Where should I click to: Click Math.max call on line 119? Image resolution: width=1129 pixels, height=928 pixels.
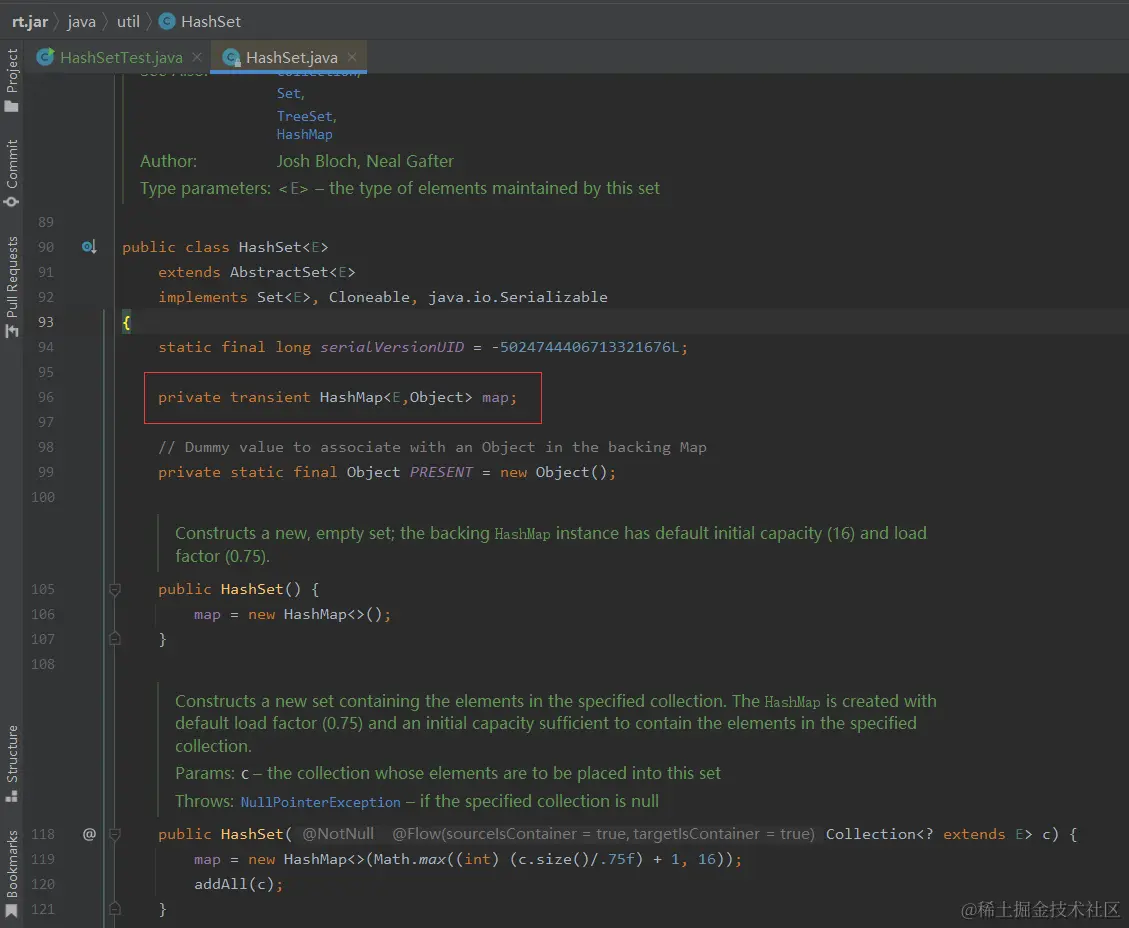[x=410, y=859]
